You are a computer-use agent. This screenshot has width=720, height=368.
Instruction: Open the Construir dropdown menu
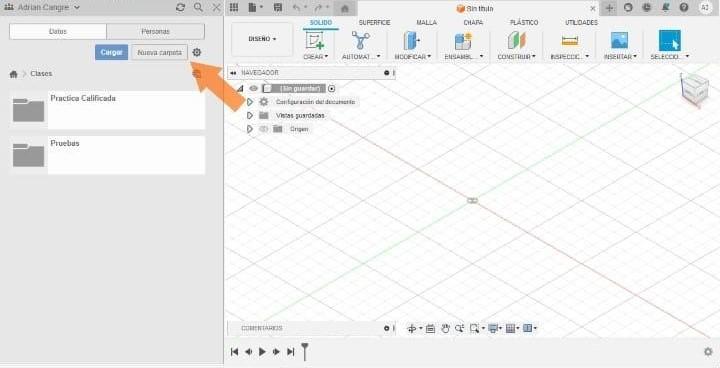(x=516, y=57)
